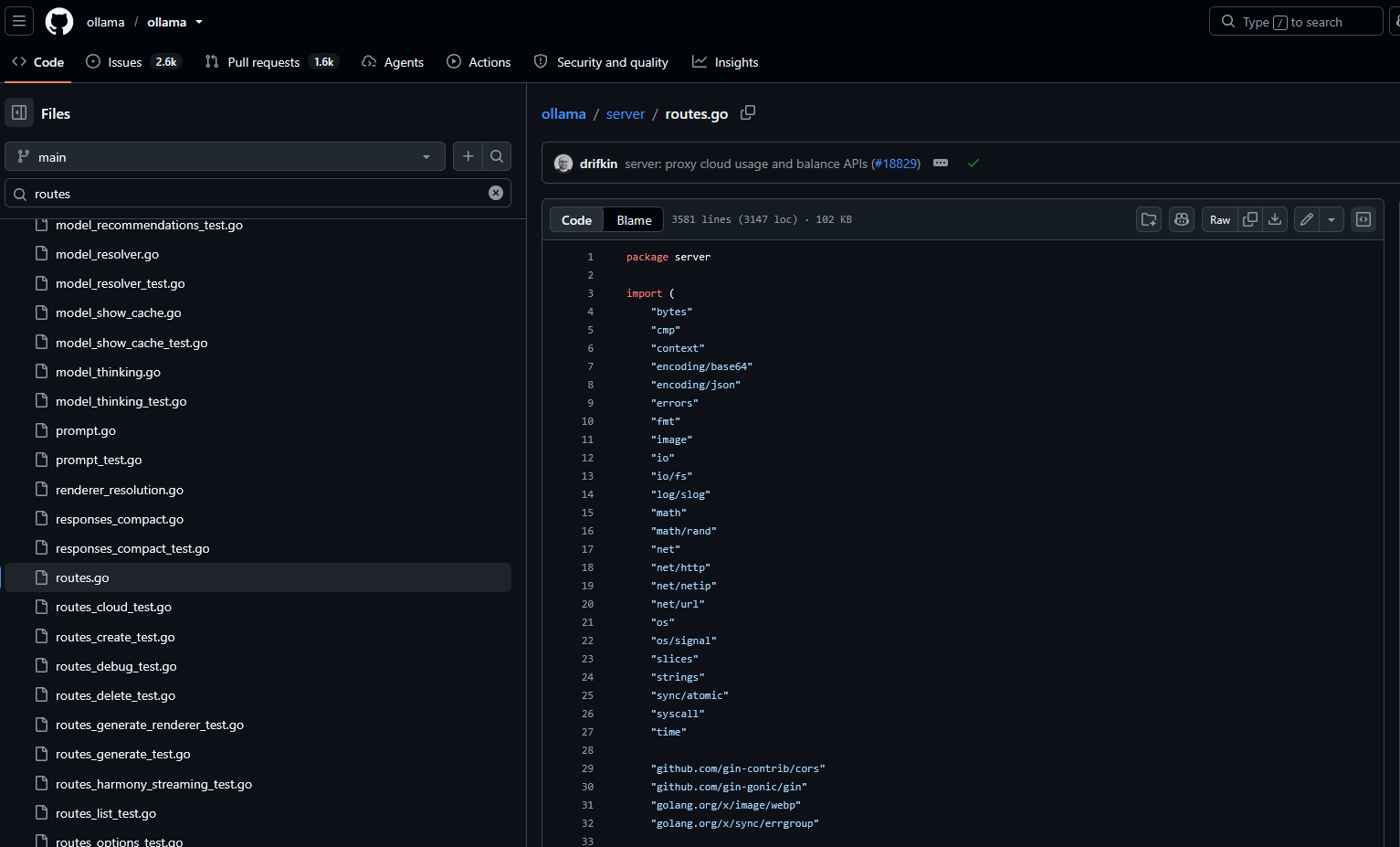Download the raw routes.go file

click(1275, 219)
